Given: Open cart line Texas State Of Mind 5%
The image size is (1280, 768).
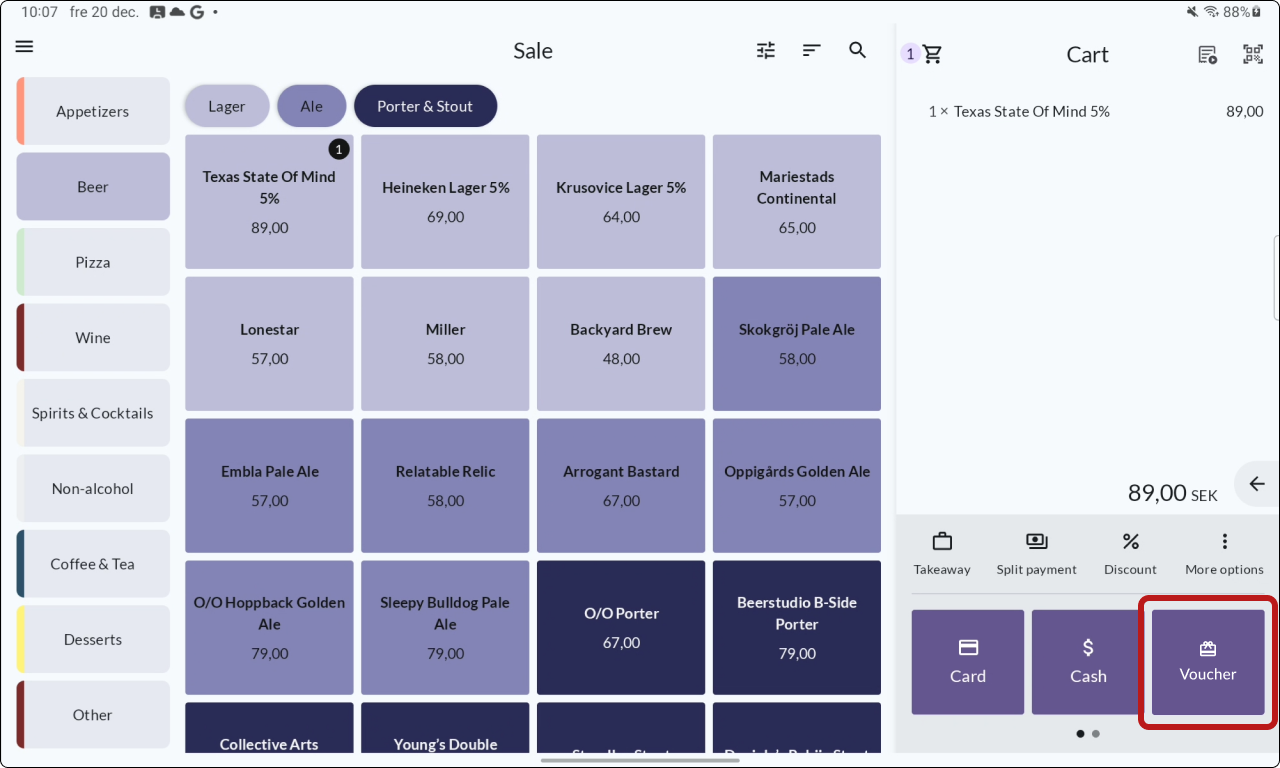Looking at the screenshot, I should point(1095,111).
